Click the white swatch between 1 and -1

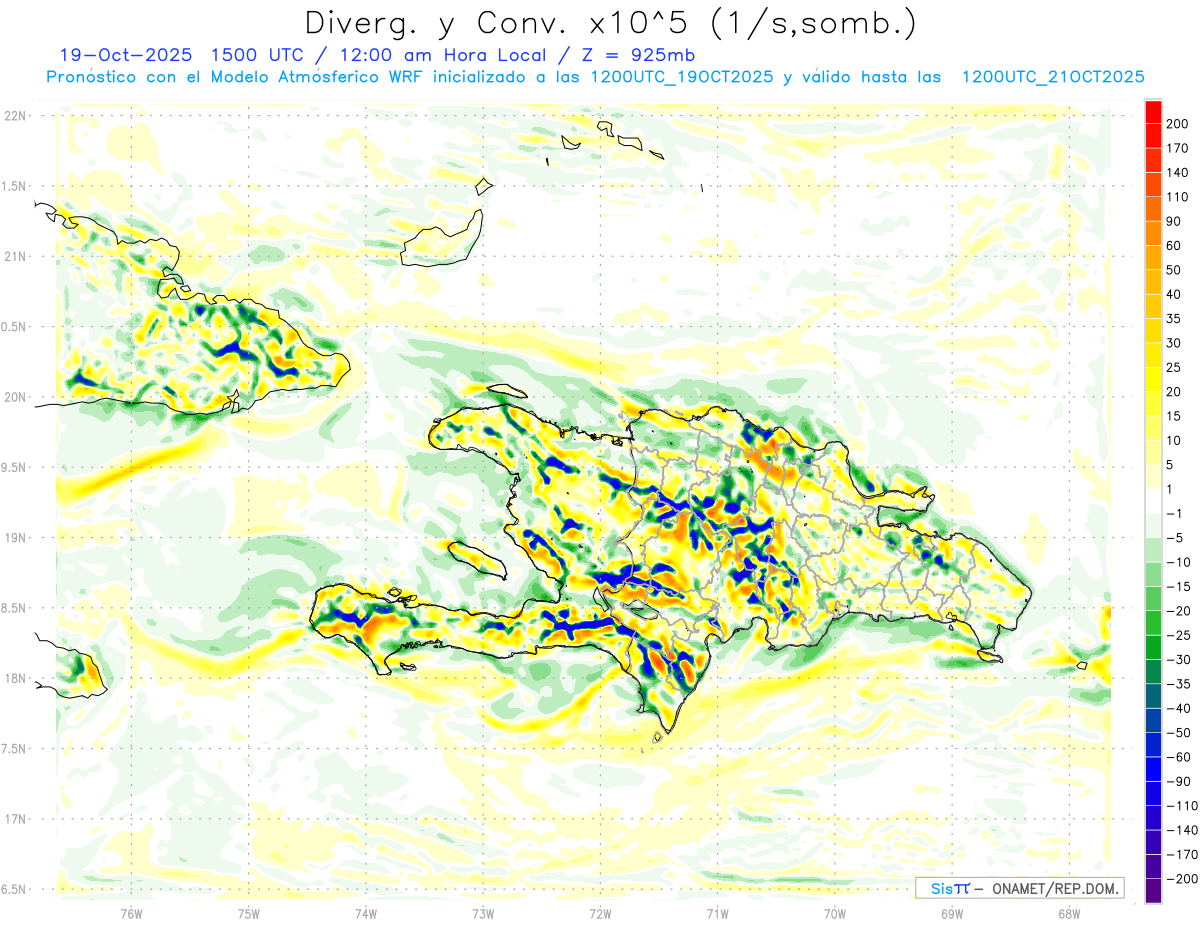(1153, 501)
